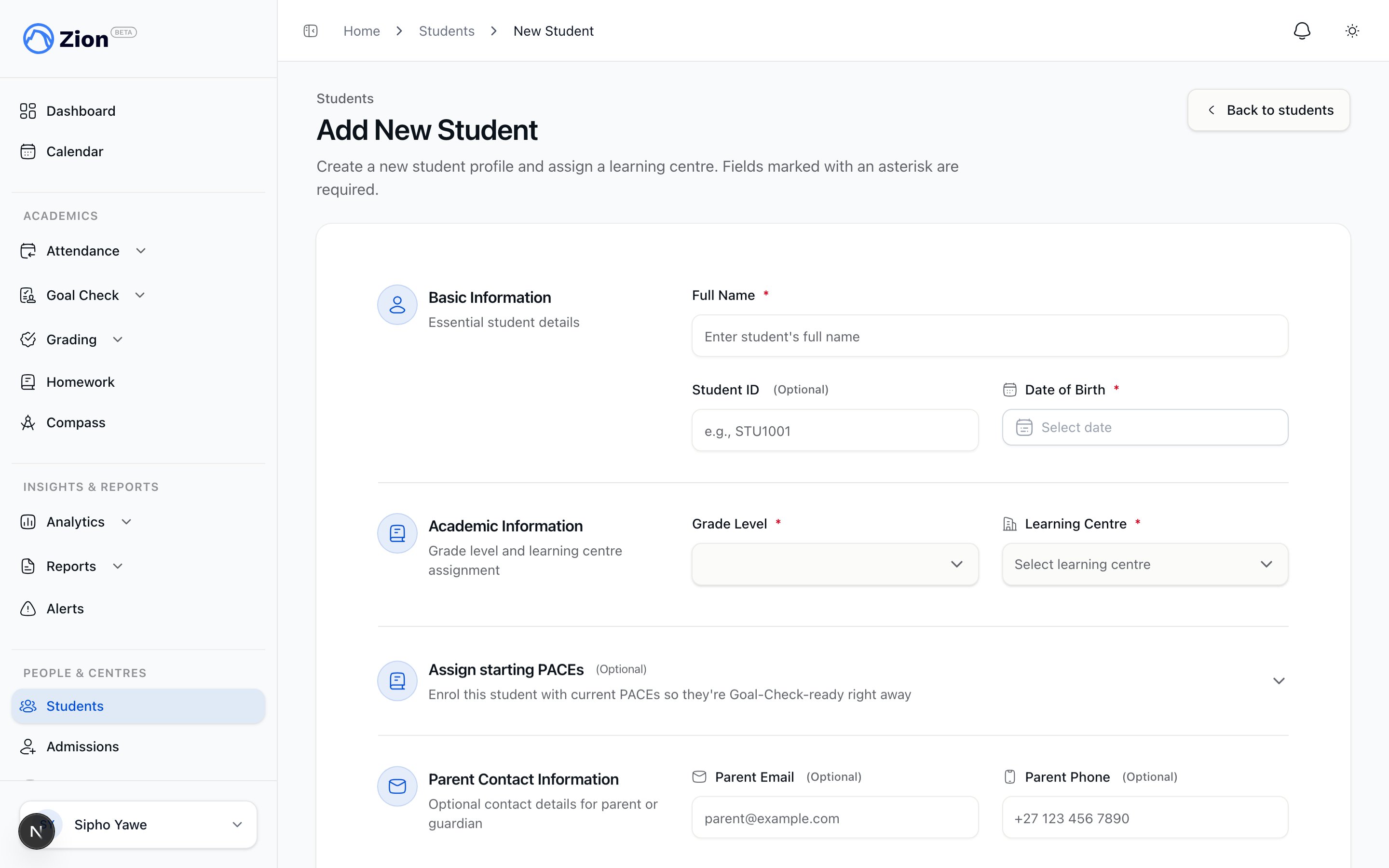The width and height of the screenshot is (1389, 868).
Task: Click the Learning Centre building icon
Action: [x=1009, y=524]
